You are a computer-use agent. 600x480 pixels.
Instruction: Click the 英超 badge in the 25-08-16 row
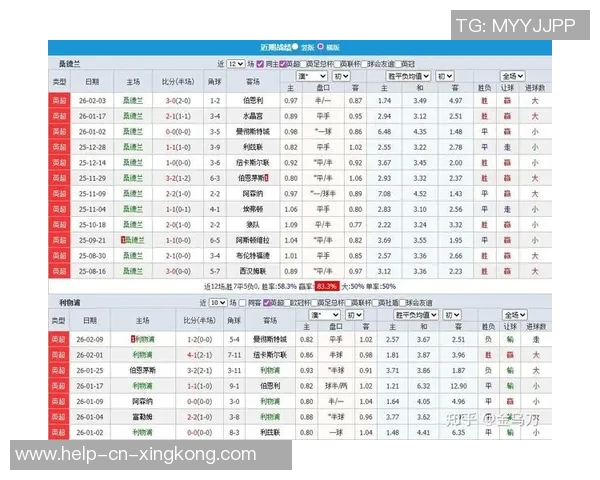tap(60, 270)
